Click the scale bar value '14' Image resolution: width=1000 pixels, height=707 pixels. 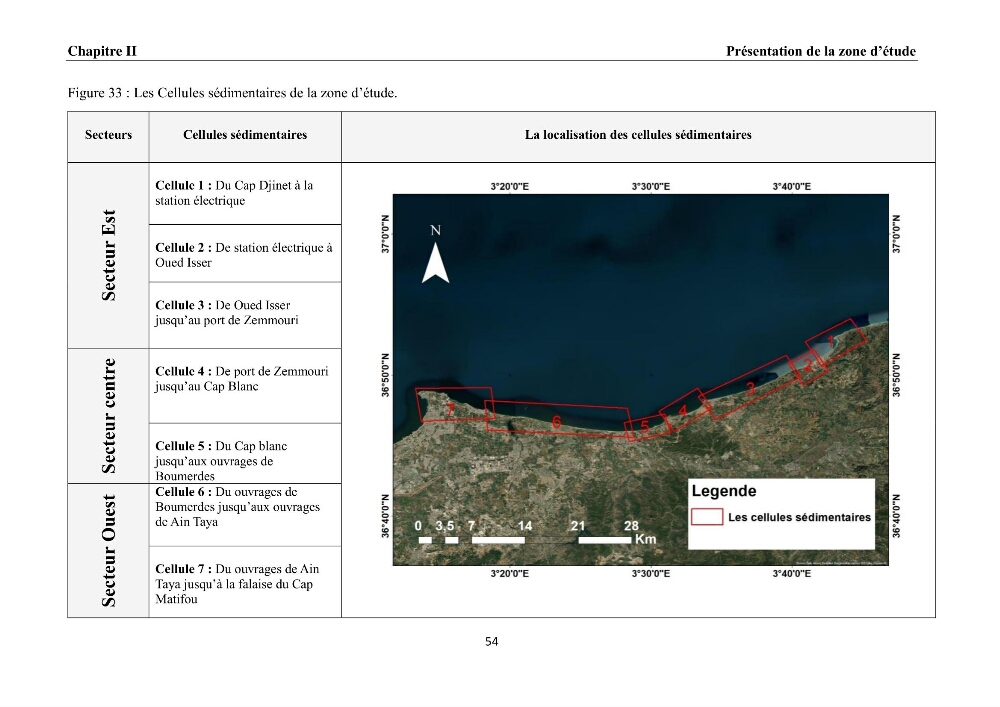525,526
